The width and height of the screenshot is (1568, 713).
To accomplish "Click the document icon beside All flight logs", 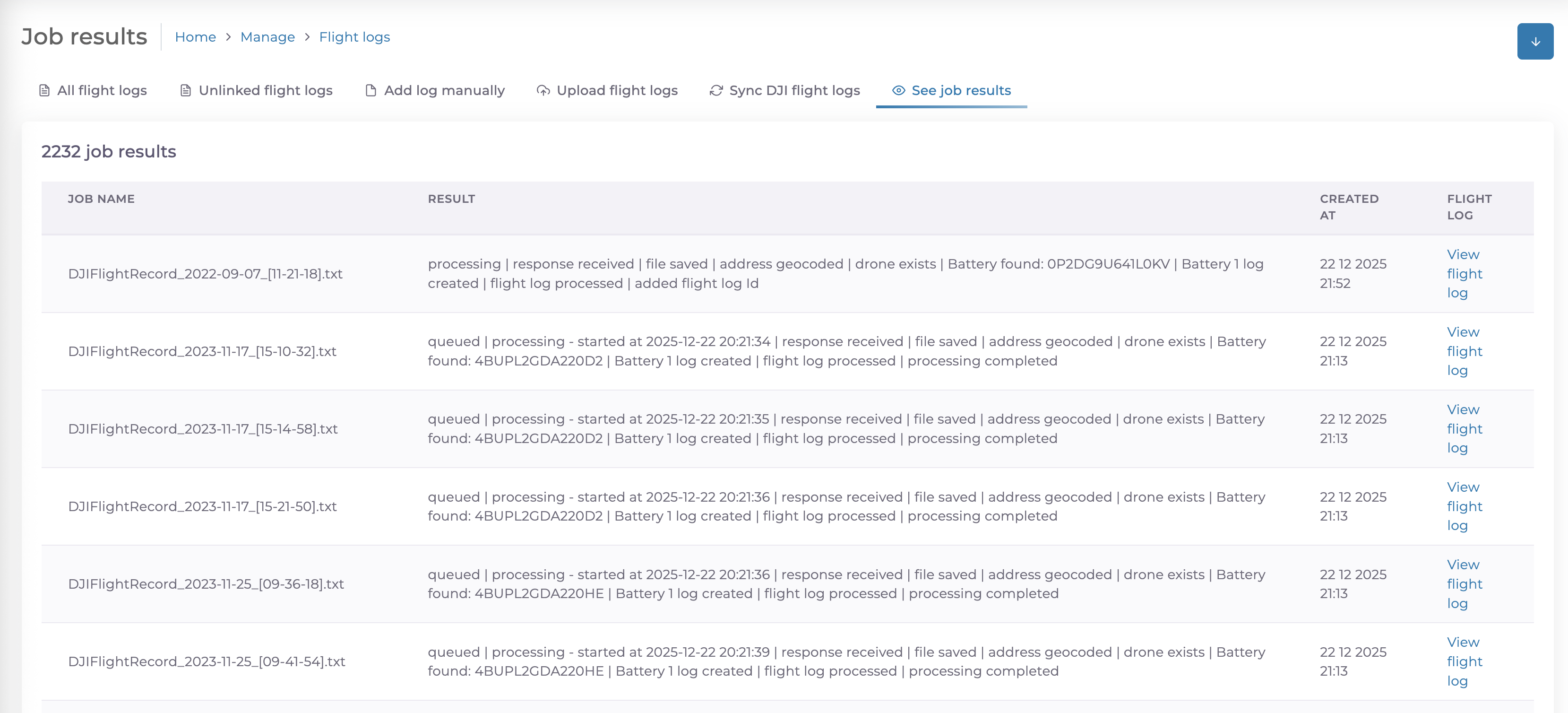I will click(x=44, y=91).
